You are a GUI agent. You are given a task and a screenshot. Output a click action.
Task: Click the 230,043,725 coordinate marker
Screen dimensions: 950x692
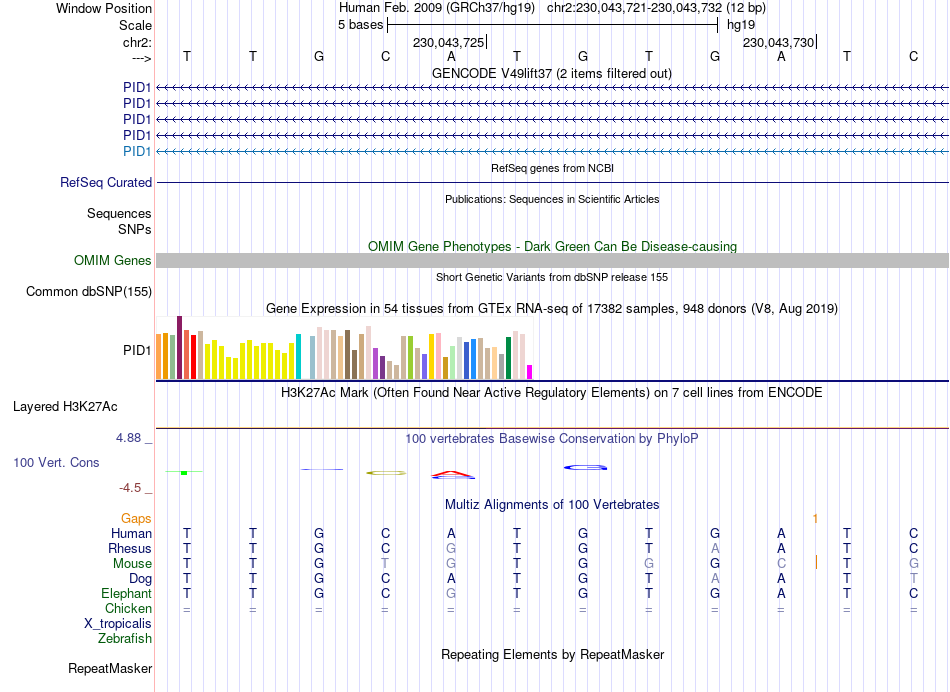448,42
